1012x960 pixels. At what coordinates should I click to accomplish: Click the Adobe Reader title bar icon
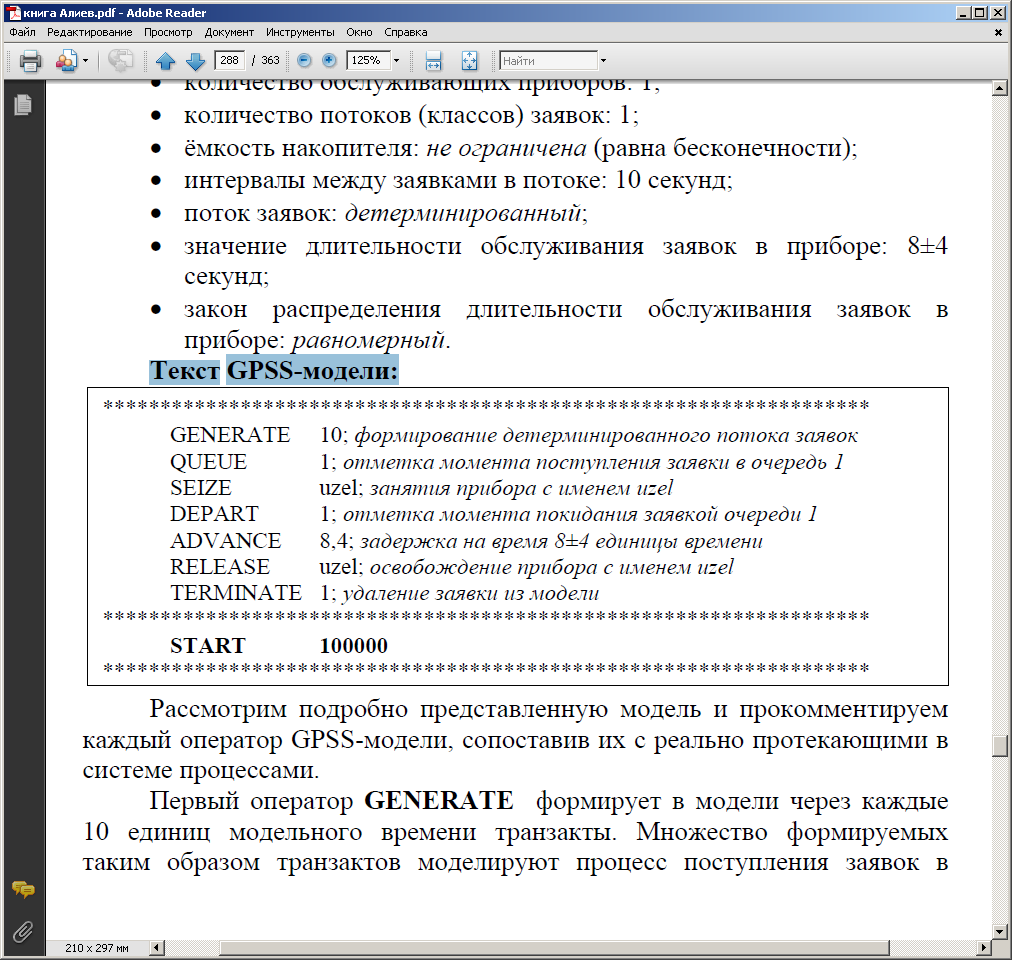[x=13, y=12]
